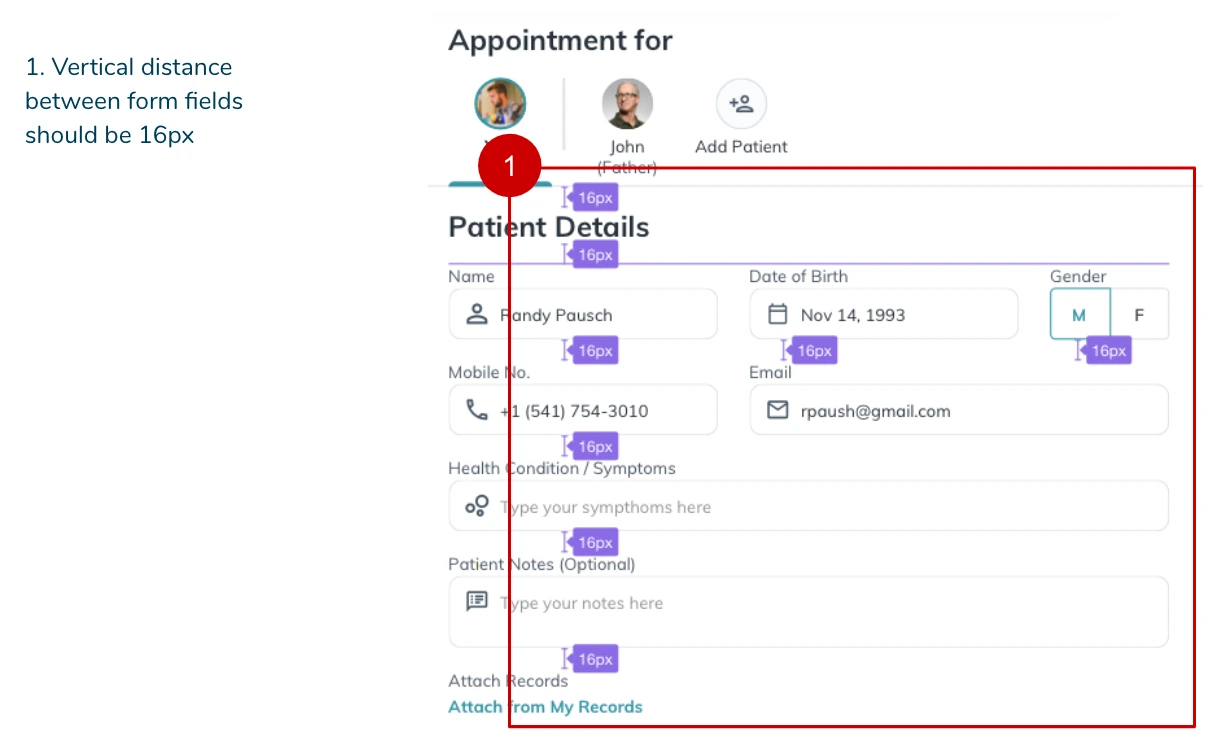The image size is (1224, 744).
Task: Click the calendar icon in Date of Birth
Action: [777, 314]
